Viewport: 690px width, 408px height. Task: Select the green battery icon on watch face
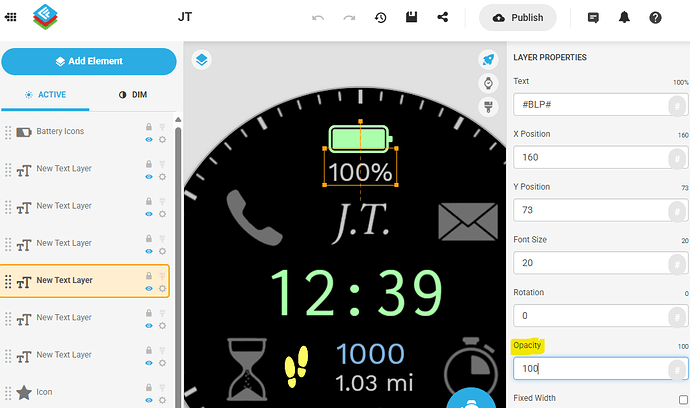pyautogui.click(x=360, y=139)
